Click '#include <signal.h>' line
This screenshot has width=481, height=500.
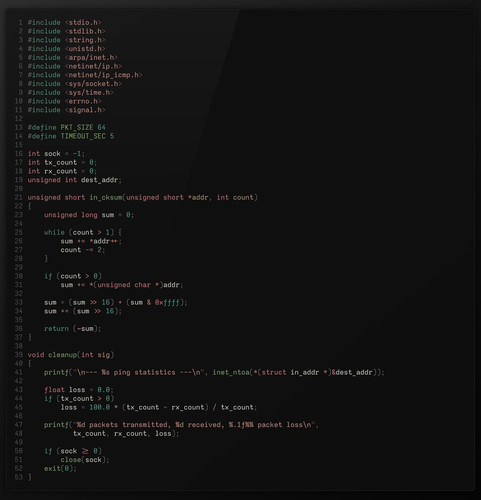(x=66, y=110)
